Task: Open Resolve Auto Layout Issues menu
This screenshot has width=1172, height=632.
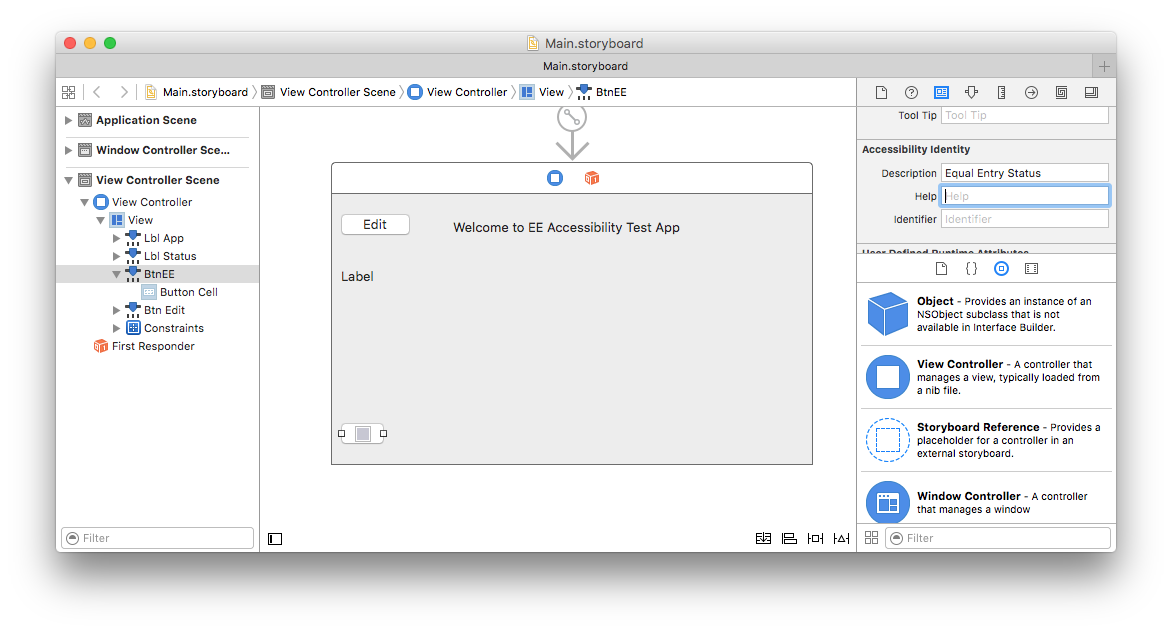Action: (x=842, y=539)
